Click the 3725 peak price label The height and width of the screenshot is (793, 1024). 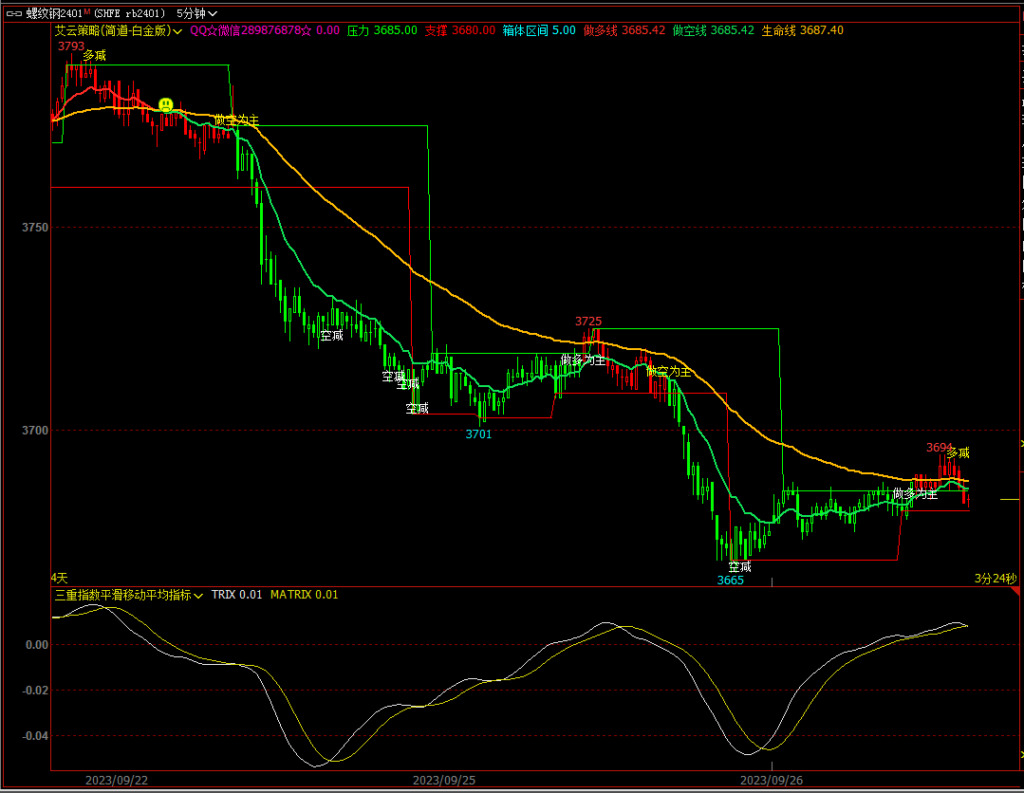pos(588,320)
